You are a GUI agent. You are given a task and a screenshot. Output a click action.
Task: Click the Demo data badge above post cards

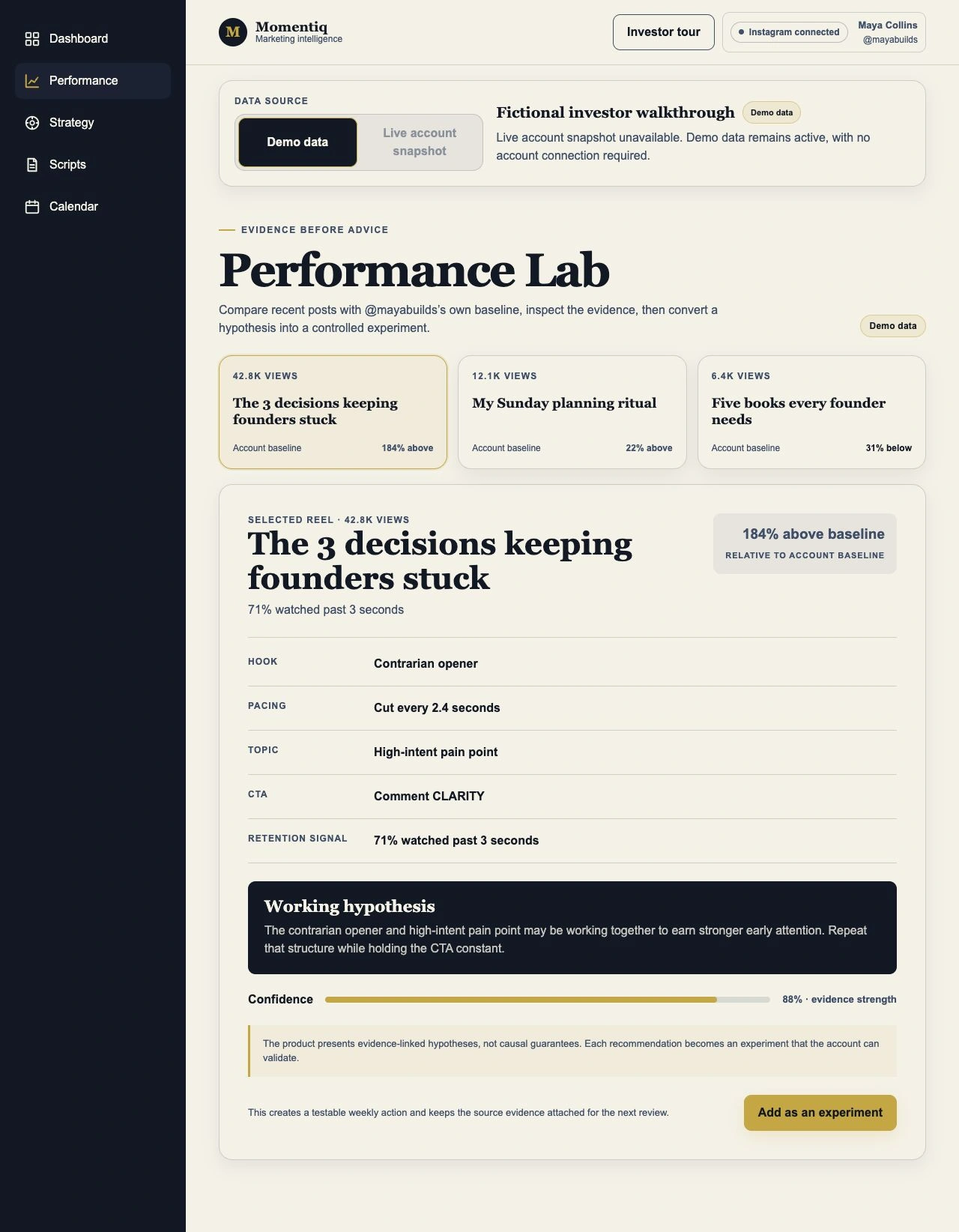point(893,326)
